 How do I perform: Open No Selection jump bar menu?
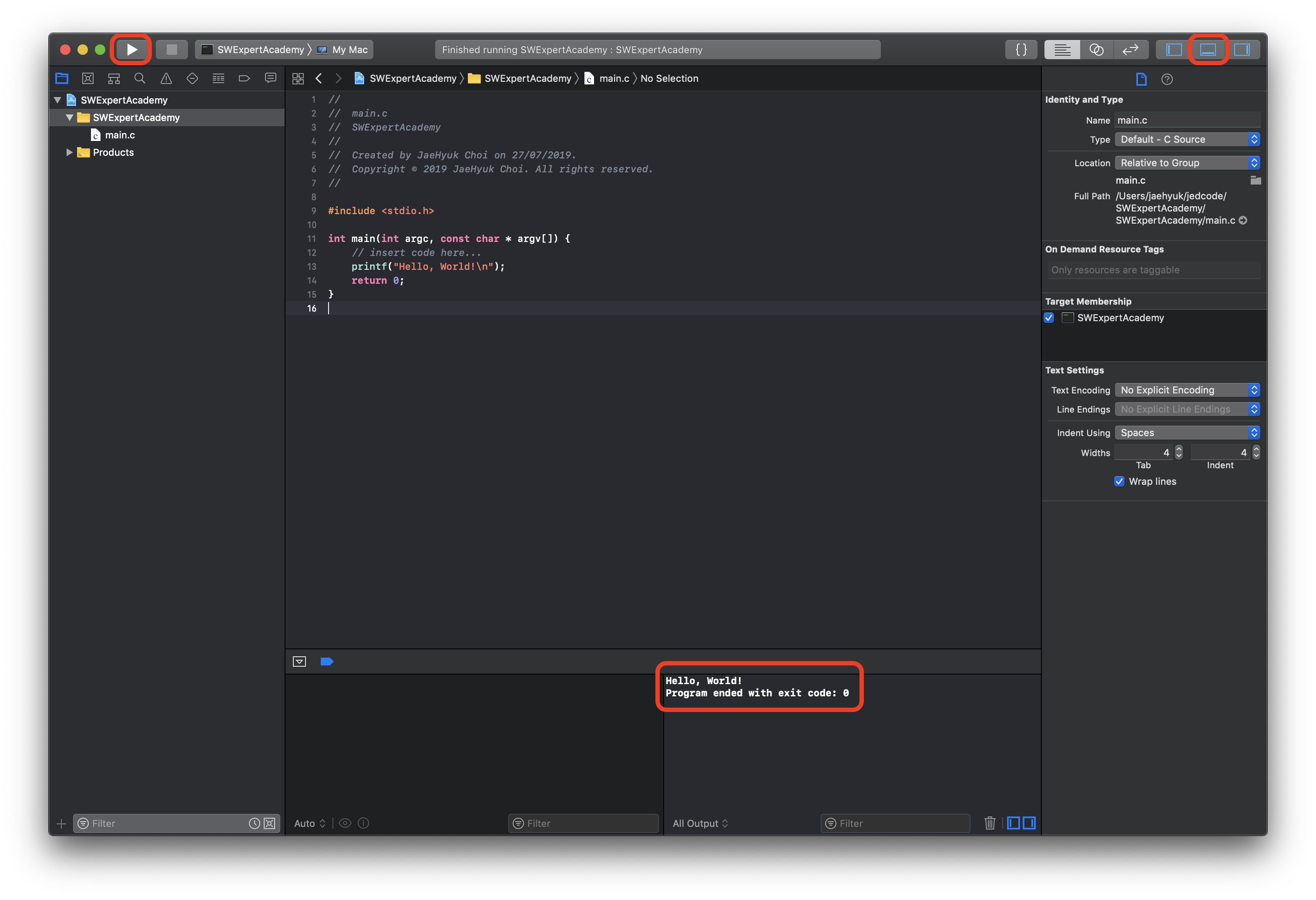669,78
